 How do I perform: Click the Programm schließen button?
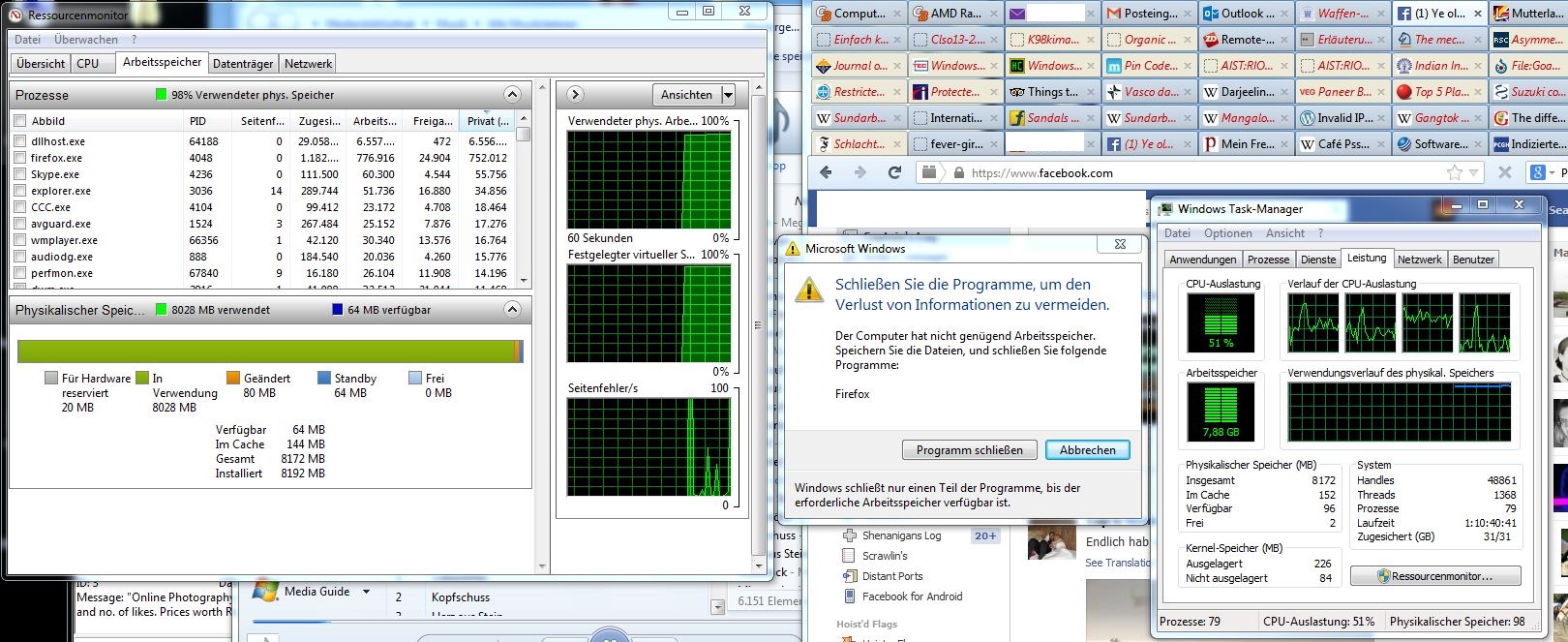tap(969, 450)
